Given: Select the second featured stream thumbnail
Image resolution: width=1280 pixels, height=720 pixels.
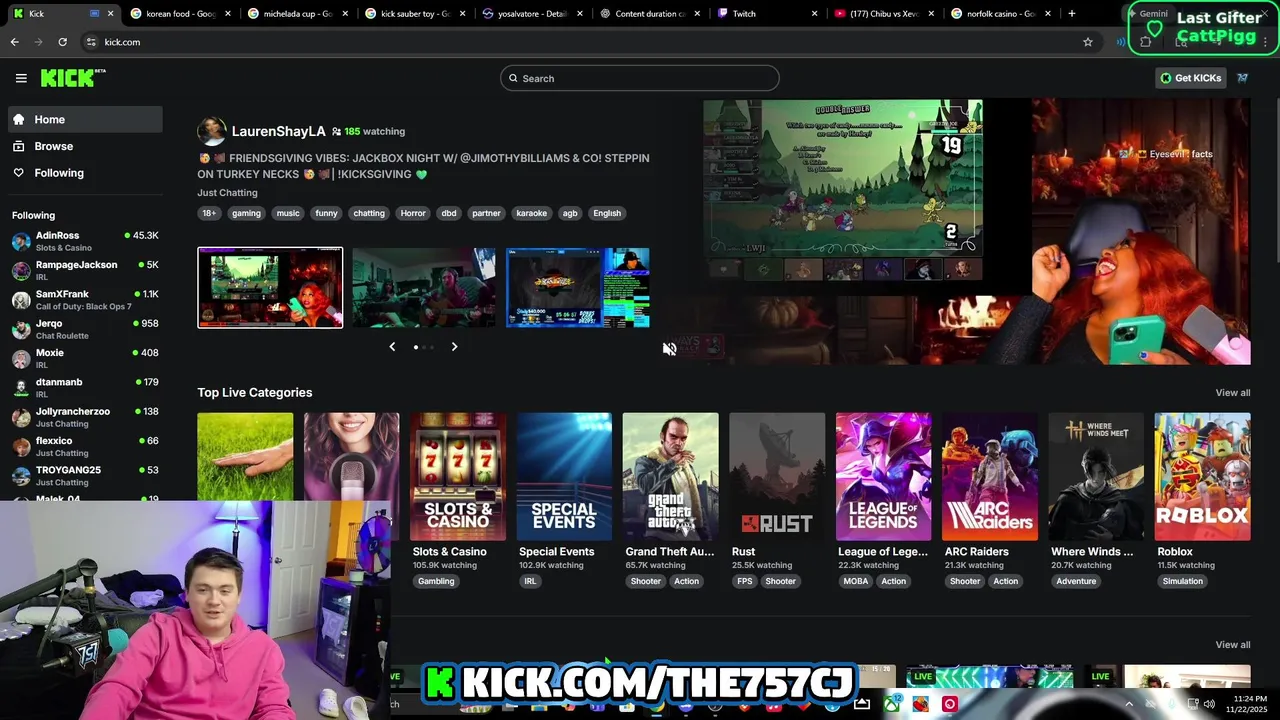Looking at the screenshot, I should point(424,287).
